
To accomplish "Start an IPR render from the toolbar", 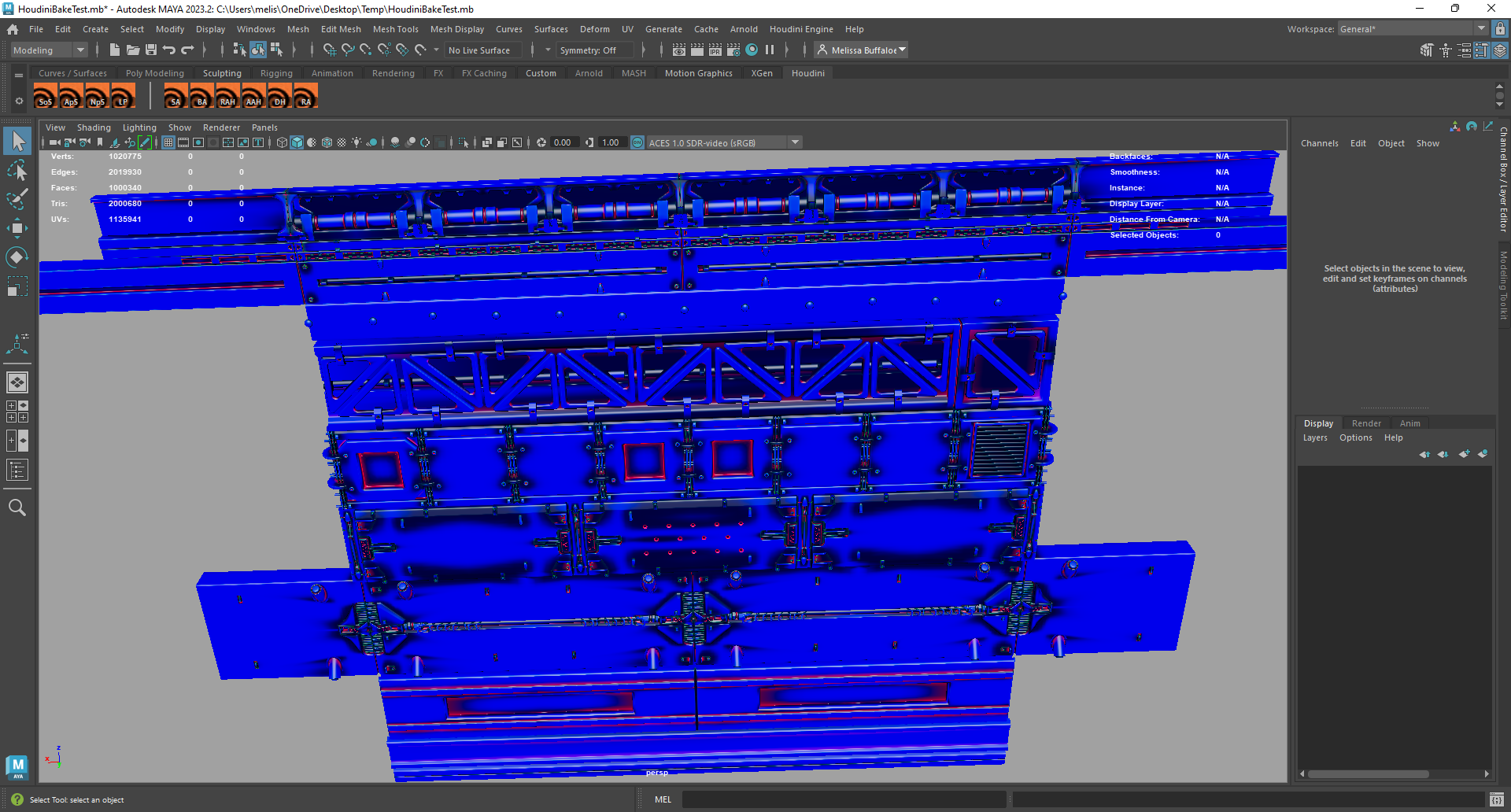I will (715, 50).
